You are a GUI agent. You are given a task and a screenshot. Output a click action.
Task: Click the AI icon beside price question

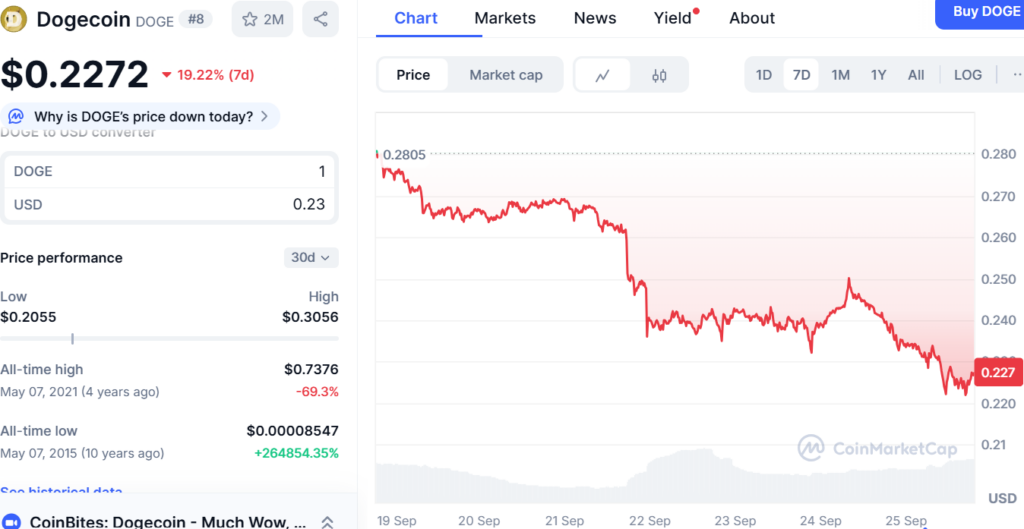point(17,117)
